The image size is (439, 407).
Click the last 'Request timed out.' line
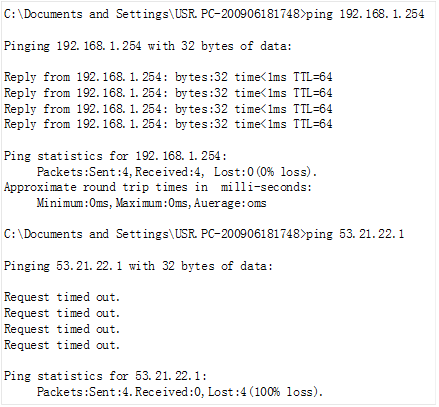pyautogui.click(x=62, y=345)
